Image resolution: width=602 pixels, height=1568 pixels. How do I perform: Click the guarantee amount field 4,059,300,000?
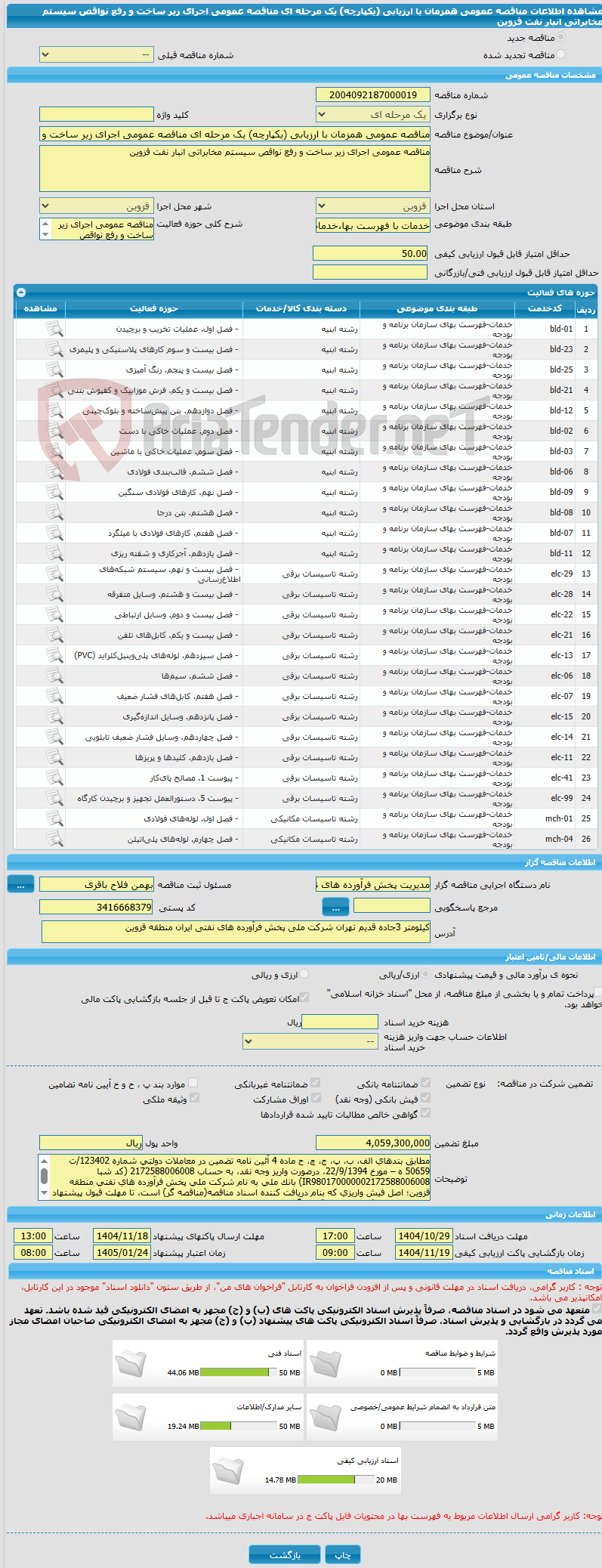click(x=373, y=1143)
